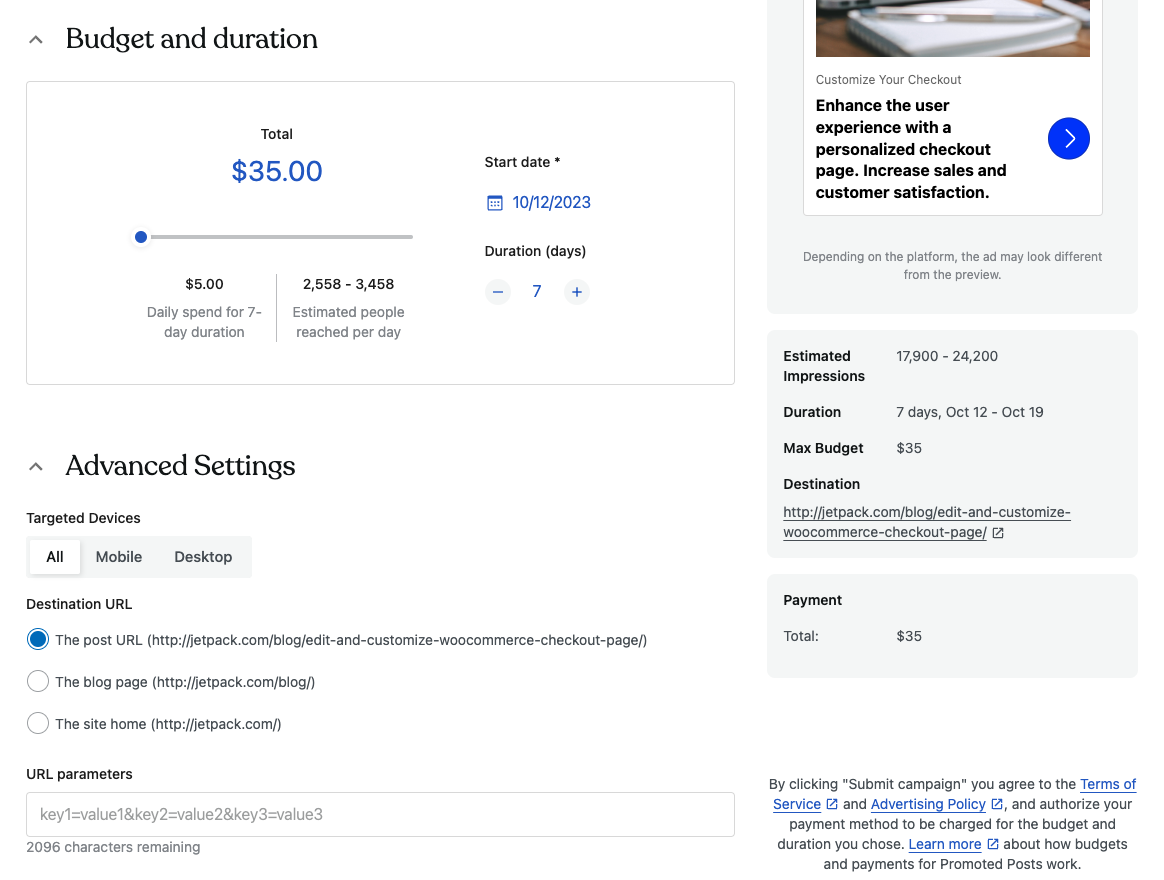Select the post URL radio option
The image size is (1164, 880).
[38, 640]
